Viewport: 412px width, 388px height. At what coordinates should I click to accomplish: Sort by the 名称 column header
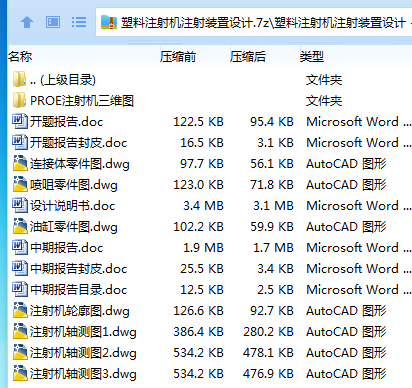click(20, 57)
